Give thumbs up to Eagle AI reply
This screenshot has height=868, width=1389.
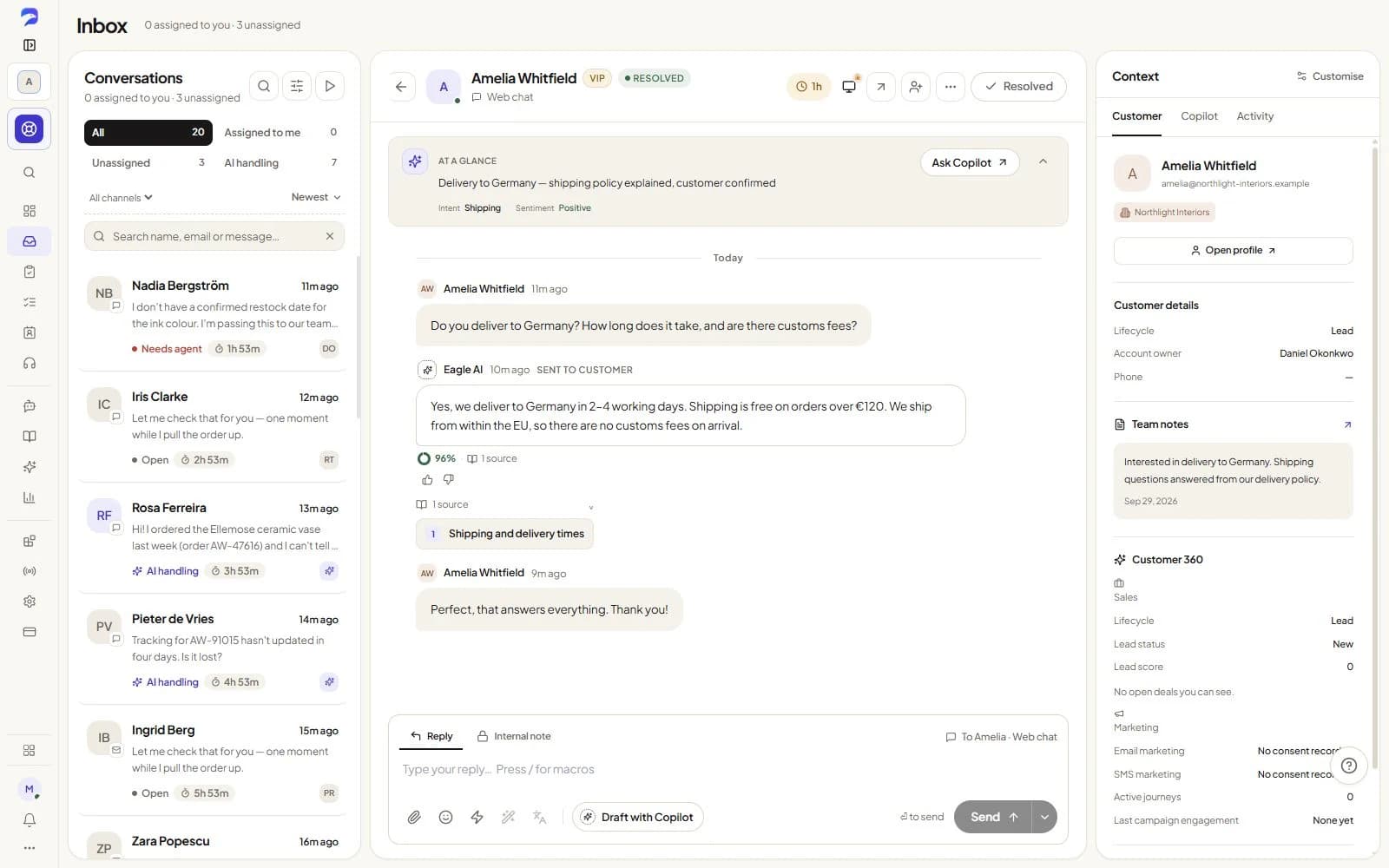coord(427,479)
